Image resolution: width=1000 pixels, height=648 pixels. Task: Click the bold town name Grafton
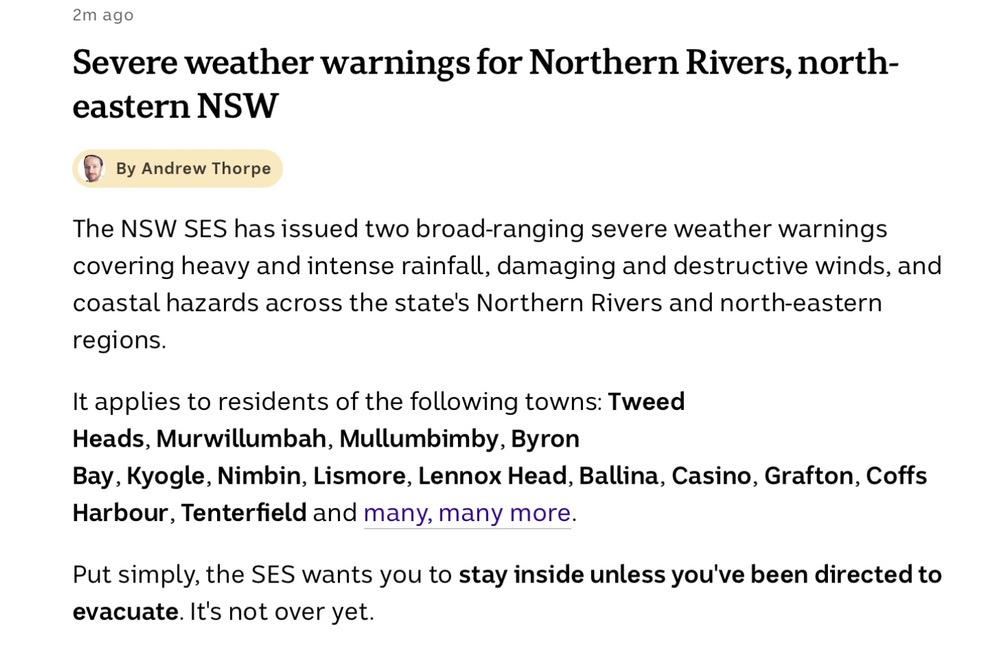coord(809,476)
